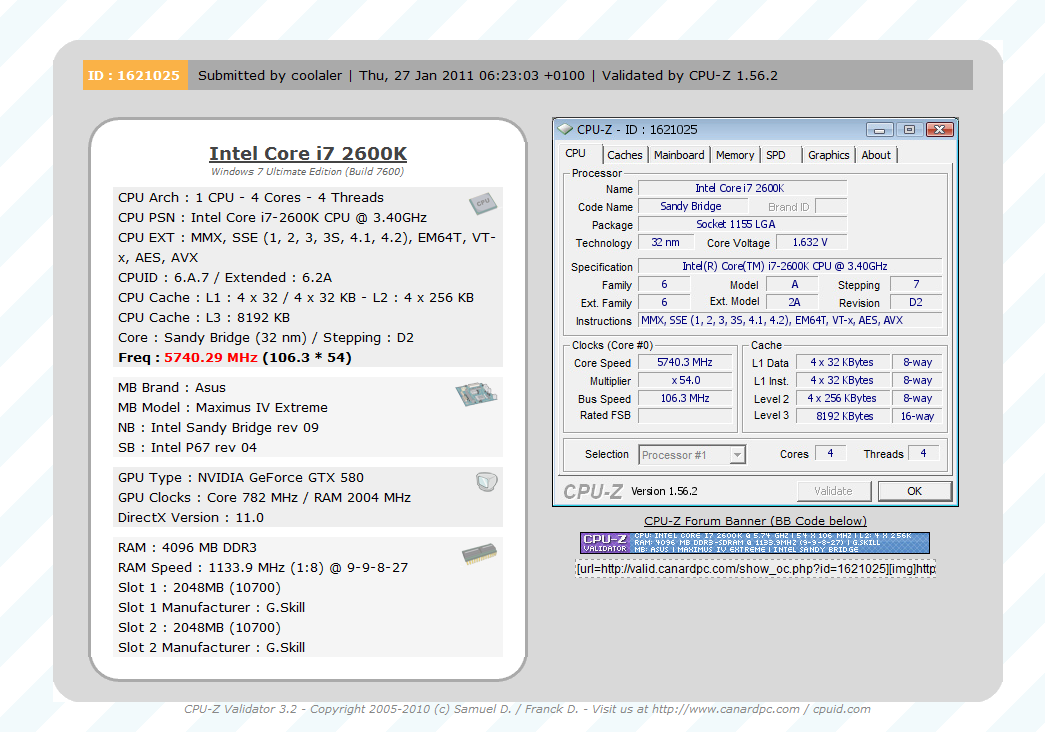The image size is (1045, 732).
Task: Click the Core Speed value 5740.3 MHz
Action: click(685, 362)
